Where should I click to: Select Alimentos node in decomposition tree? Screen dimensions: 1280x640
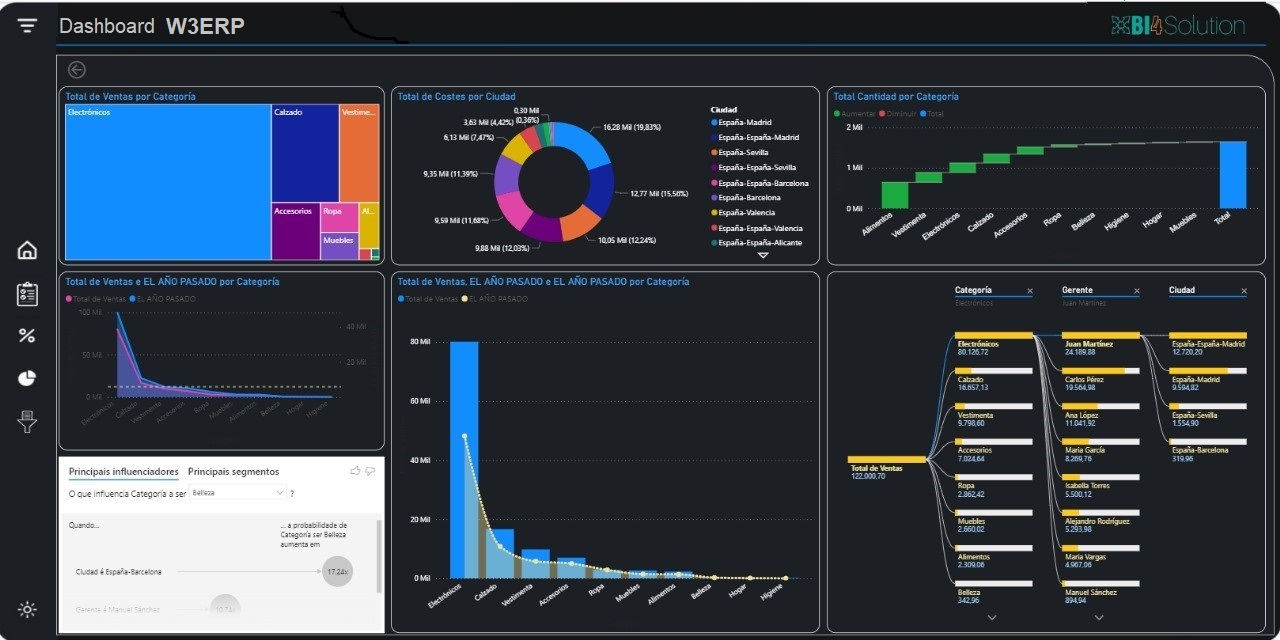pos(993,556)
